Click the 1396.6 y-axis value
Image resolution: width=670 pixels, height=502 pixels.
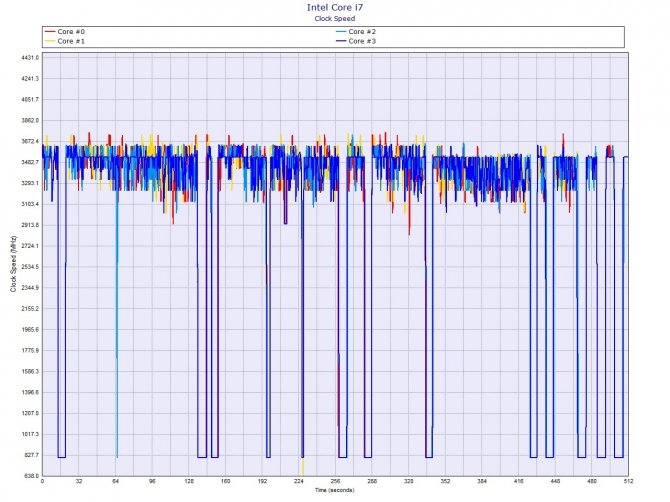click(x=30, y=393)
